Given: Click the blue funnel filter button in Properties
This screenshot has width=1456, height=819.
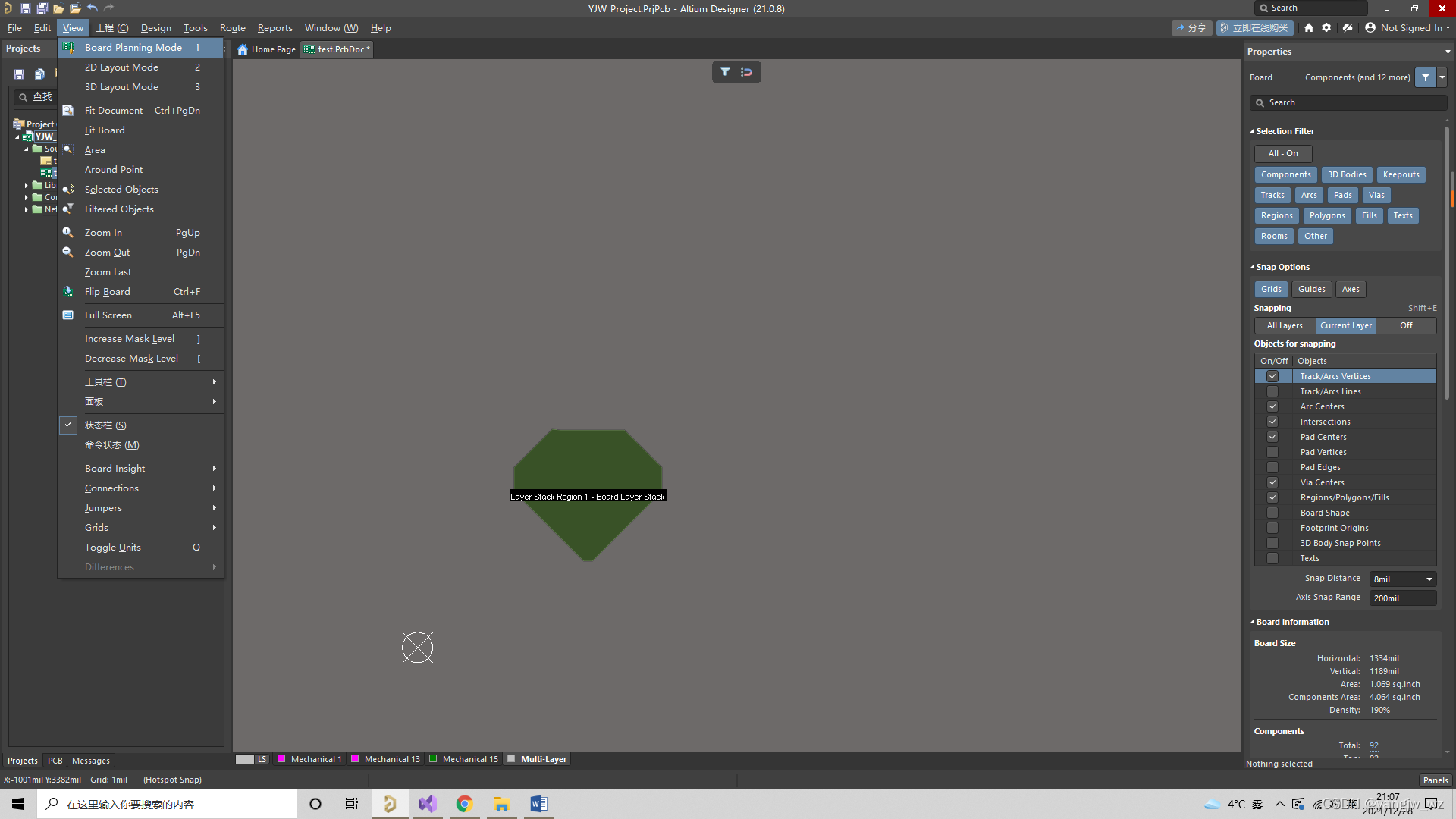Looking at the screenshot, I should coord(1426,77).
